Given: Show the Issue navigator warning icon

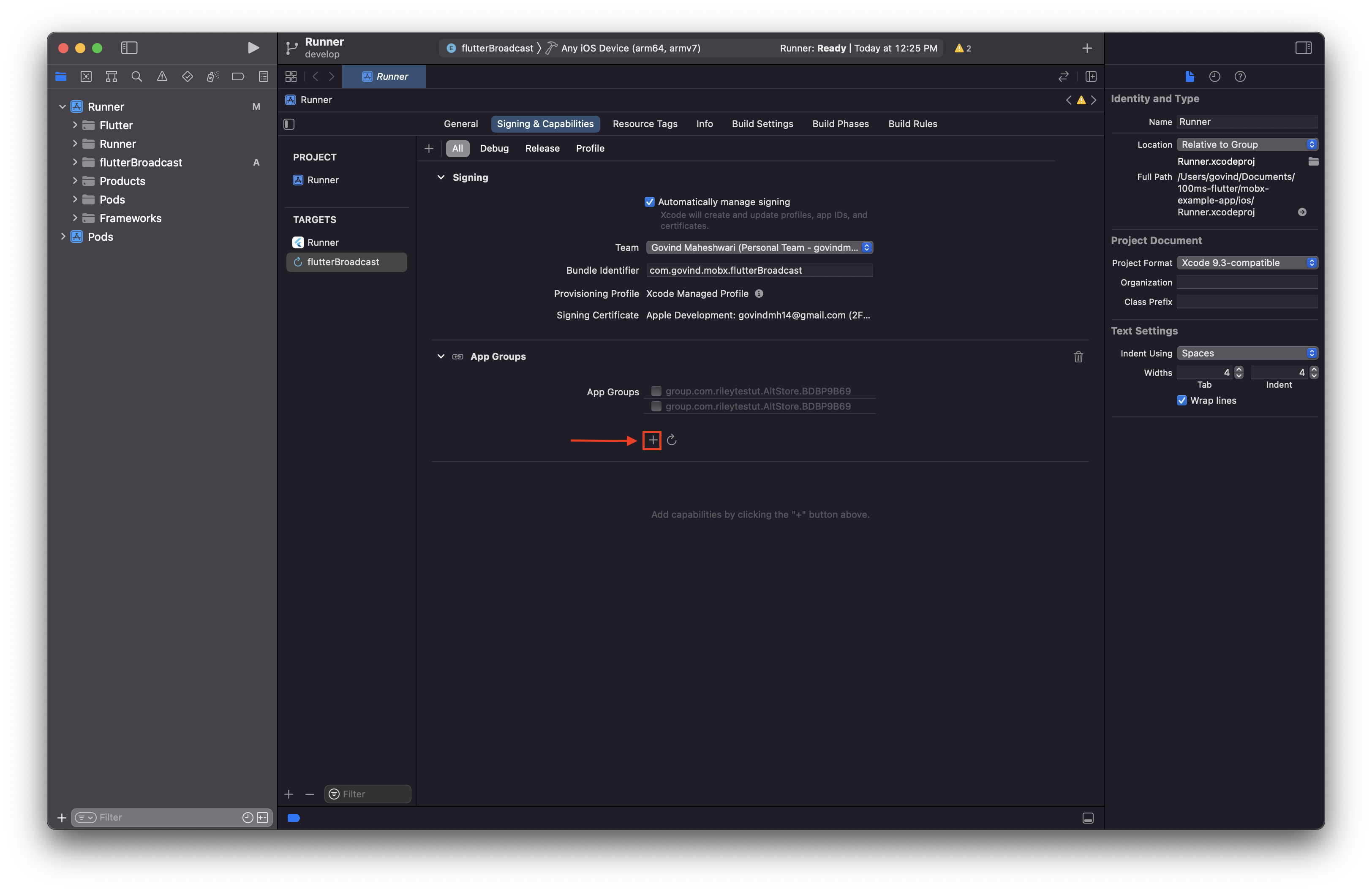Looking at the screenshot, I should click(162, 76).
